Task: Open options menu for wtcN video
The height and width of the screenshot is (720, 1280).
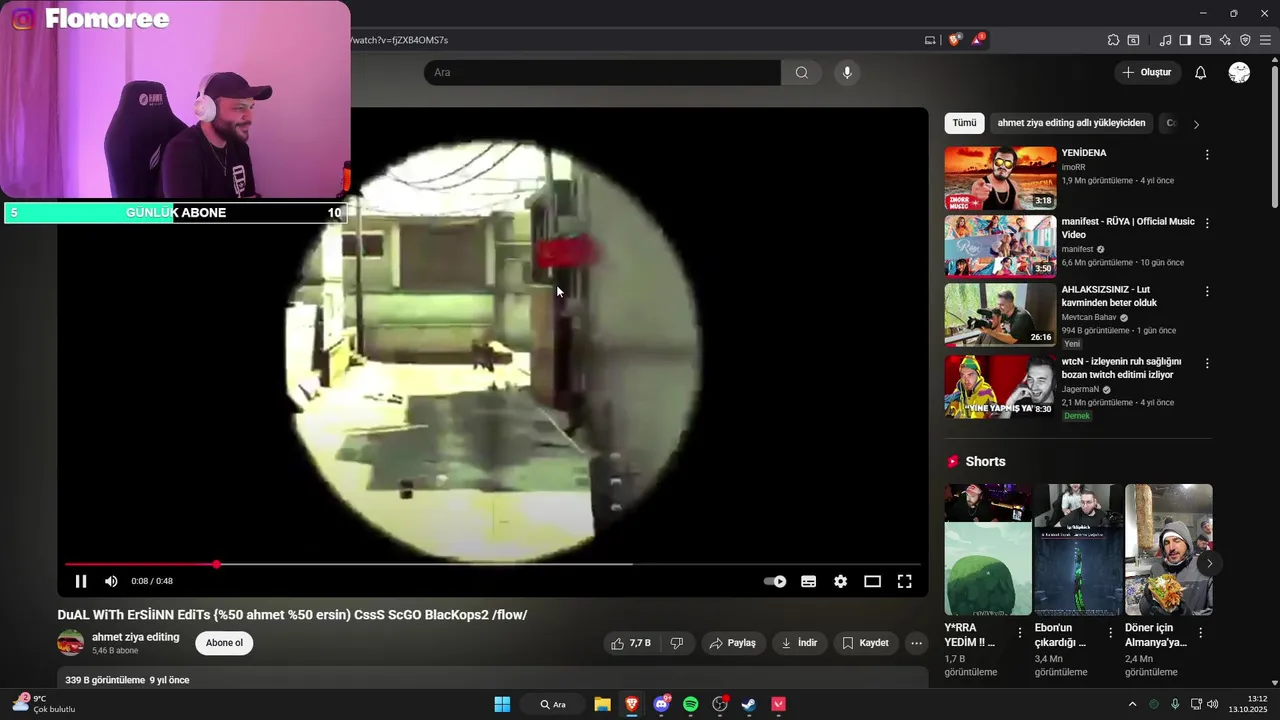Action: click(x=1207, y=363)
